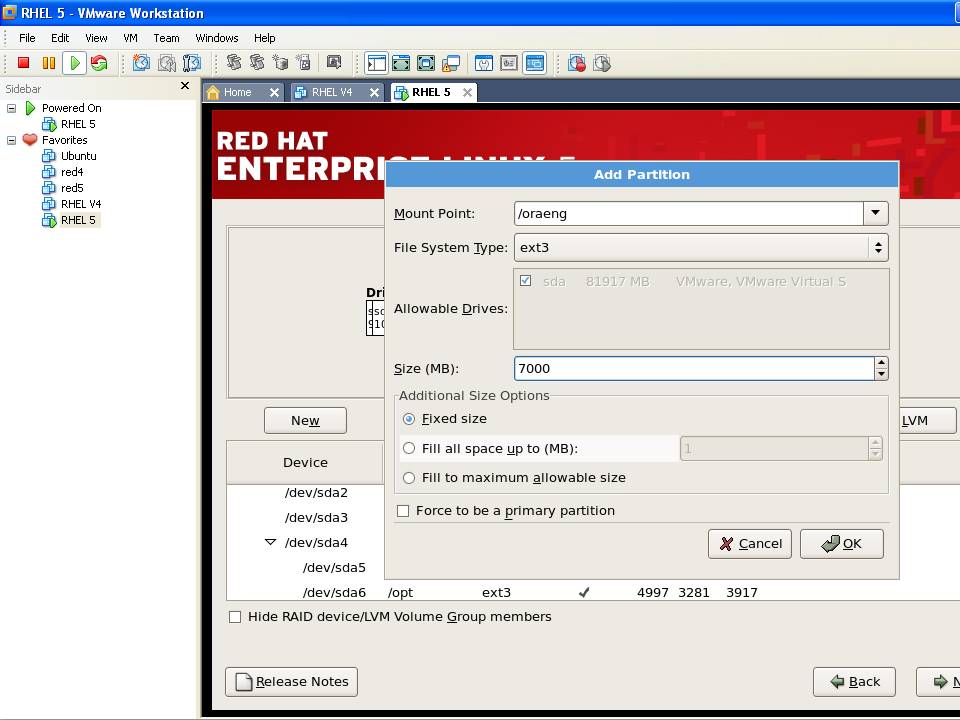The height and width of the screenshot is (720, 960).
Task: Open the Team menu
Action: [166, 38]
